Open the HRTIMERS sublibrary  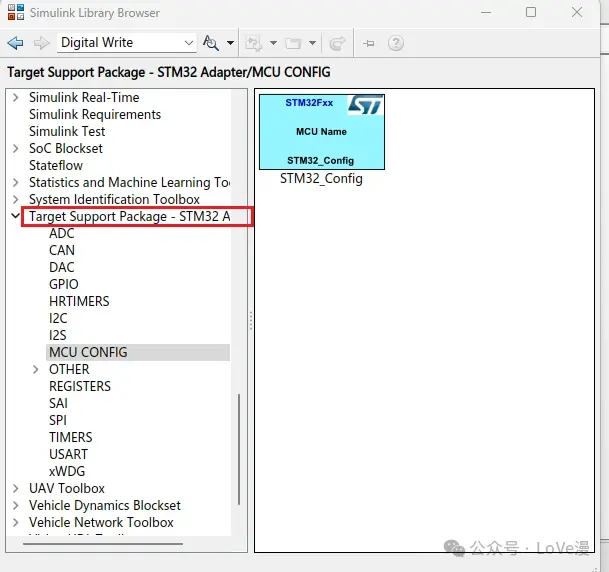tap(79, 301)
